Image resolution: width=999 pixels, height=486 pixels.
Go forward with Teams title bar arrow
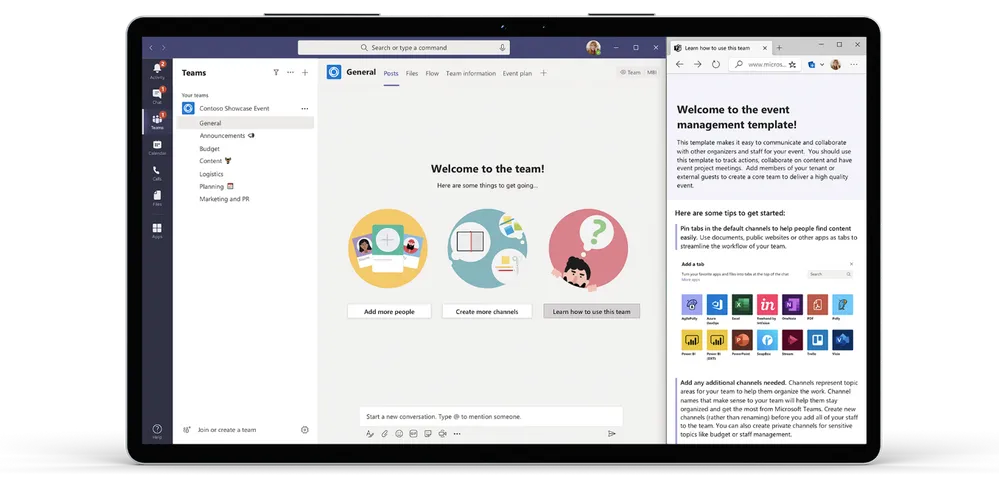(164, 48)
